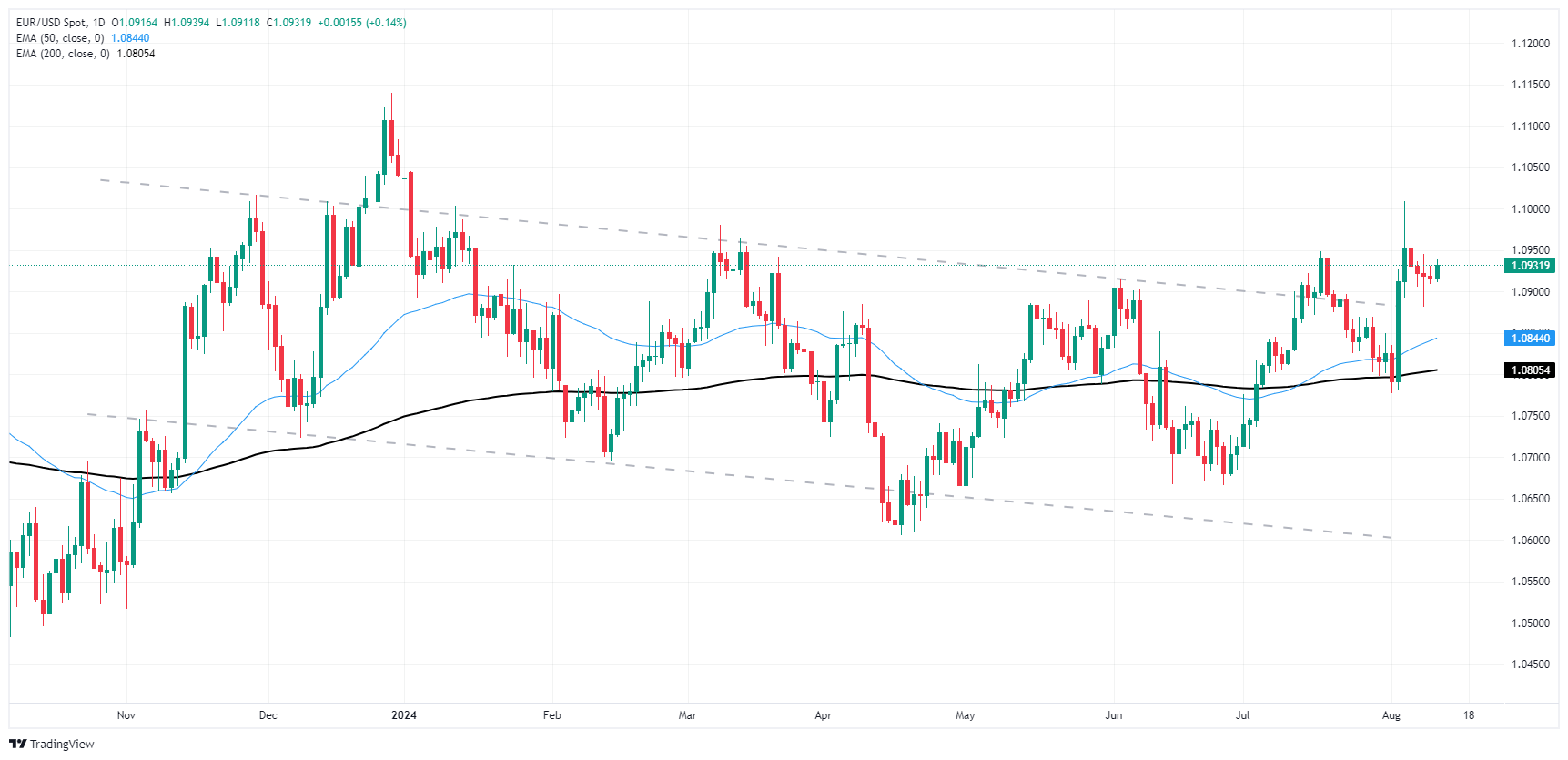Click the blue 1.08440 EMA price label
The width and height of the screenshot is (1568, 760).
1530,339
